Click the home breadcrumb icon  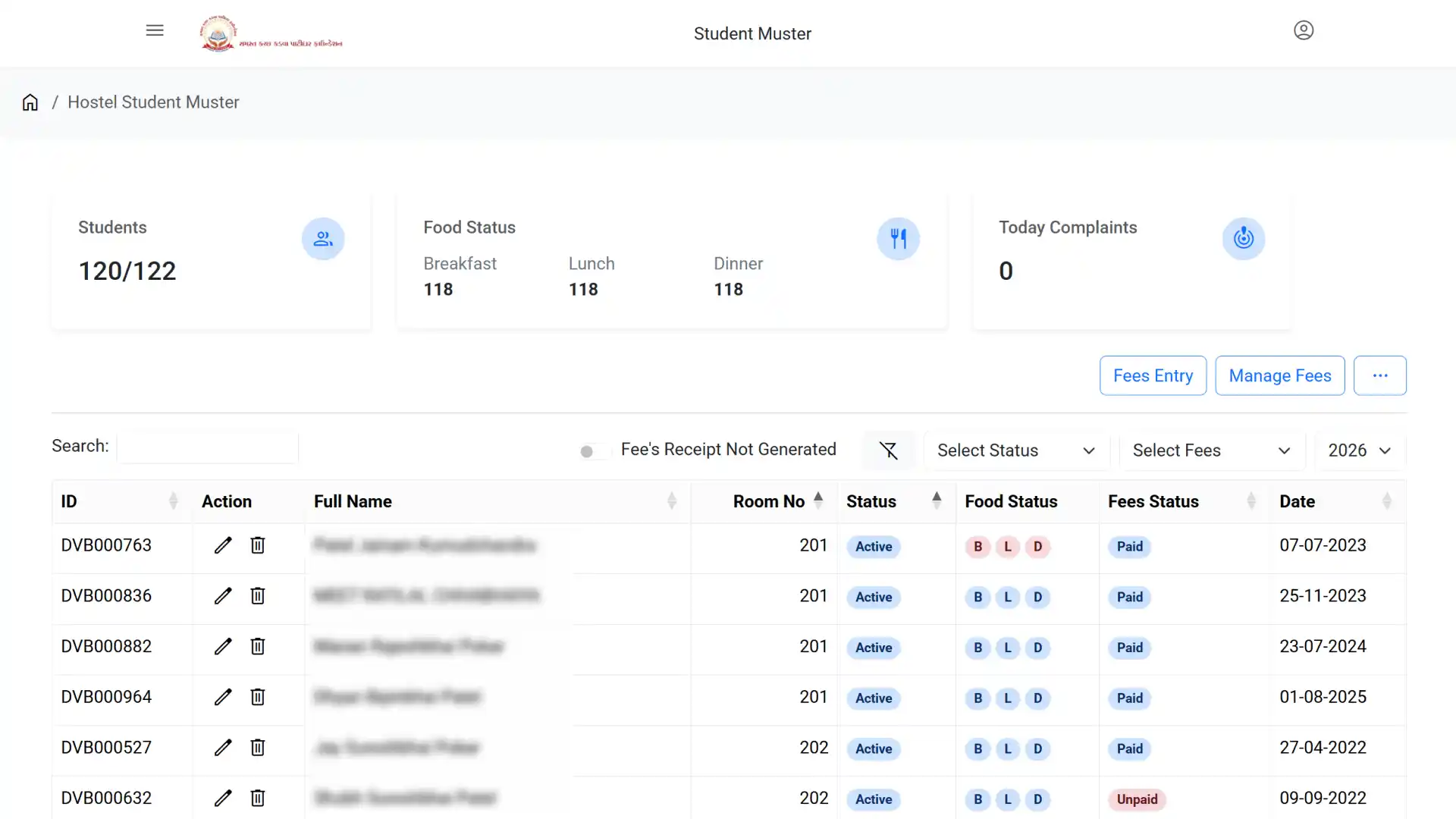point(30,102)
